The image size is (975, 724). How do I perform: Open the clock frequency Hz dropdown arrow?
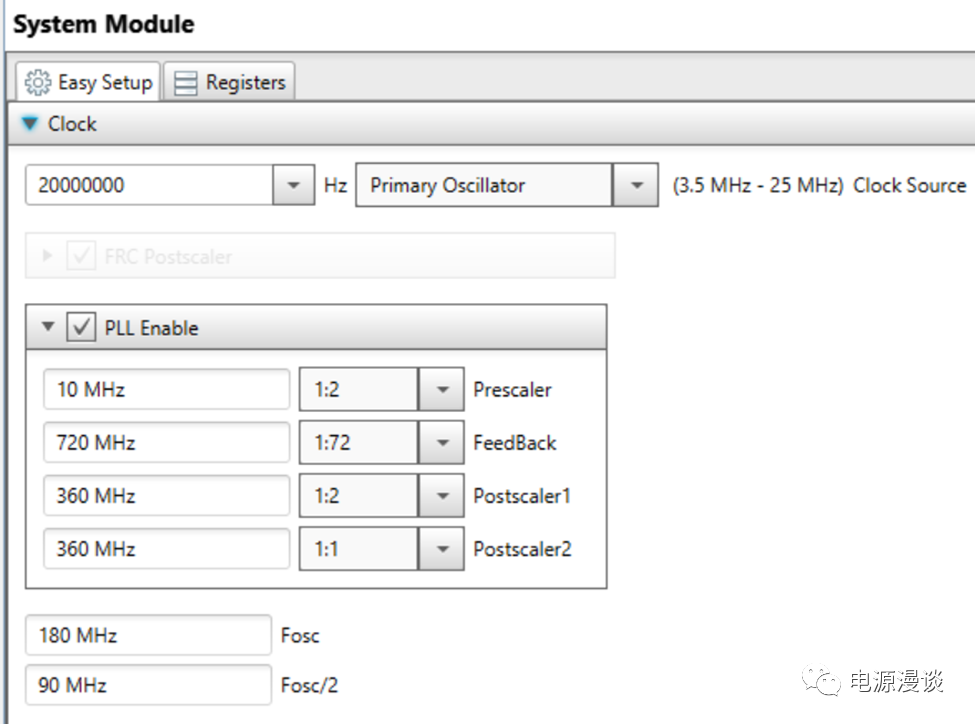click(x=293, y=185)
